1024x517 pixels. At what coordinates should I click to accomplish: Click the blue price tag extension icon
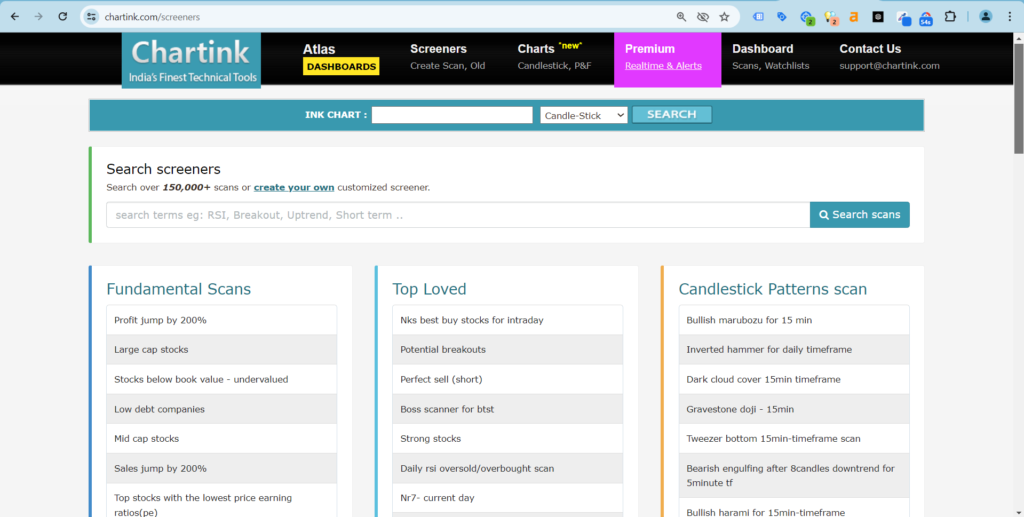pos(782,17)
